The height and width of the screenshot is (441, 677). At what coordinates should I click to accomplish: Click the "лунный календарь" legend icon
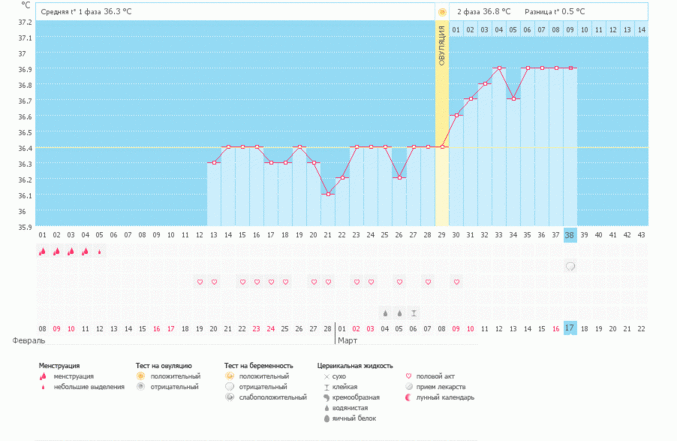point(408,397)
